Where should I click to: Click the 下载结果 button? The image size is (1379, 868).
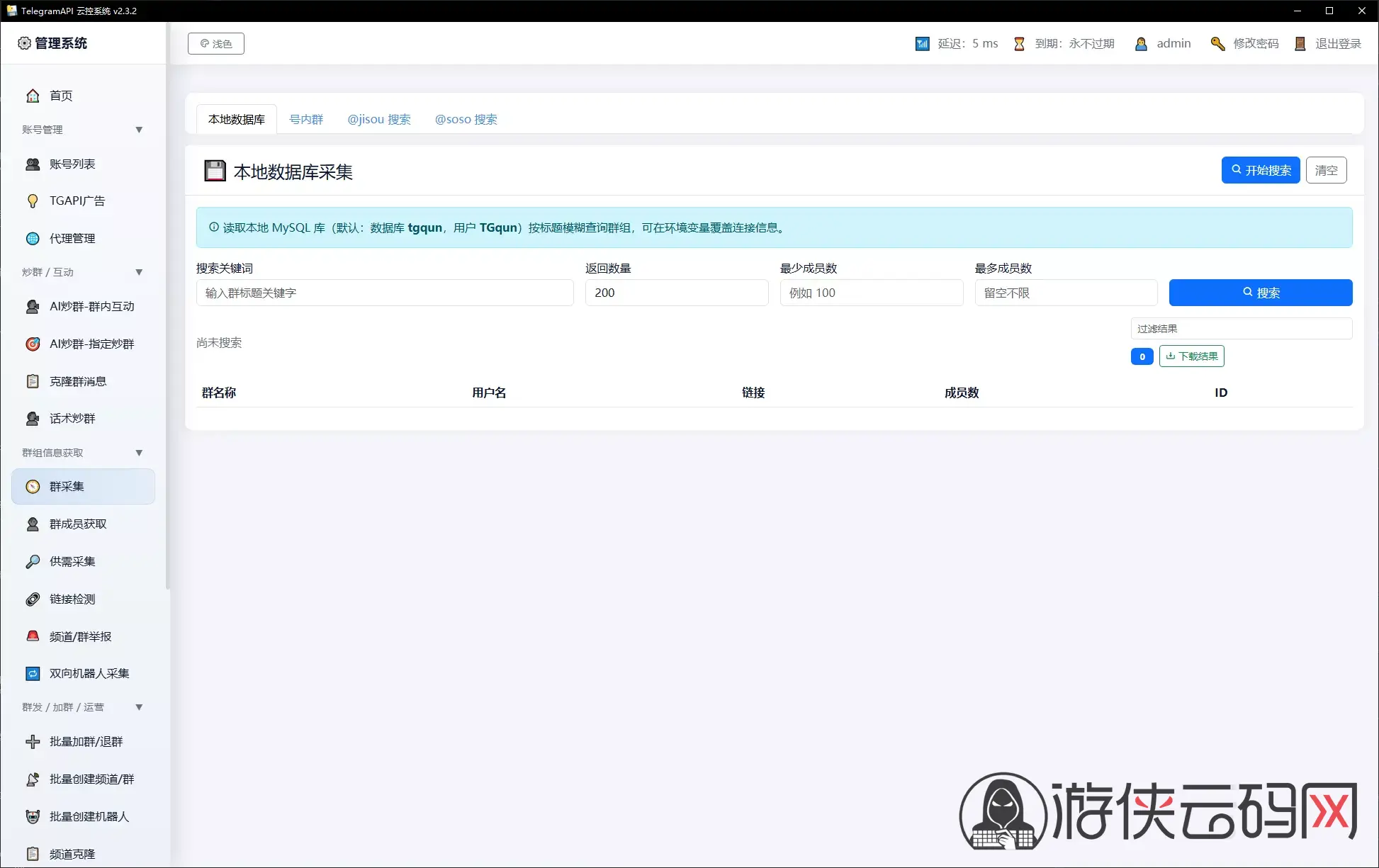pyautogui.click(x=1192, y=356)
